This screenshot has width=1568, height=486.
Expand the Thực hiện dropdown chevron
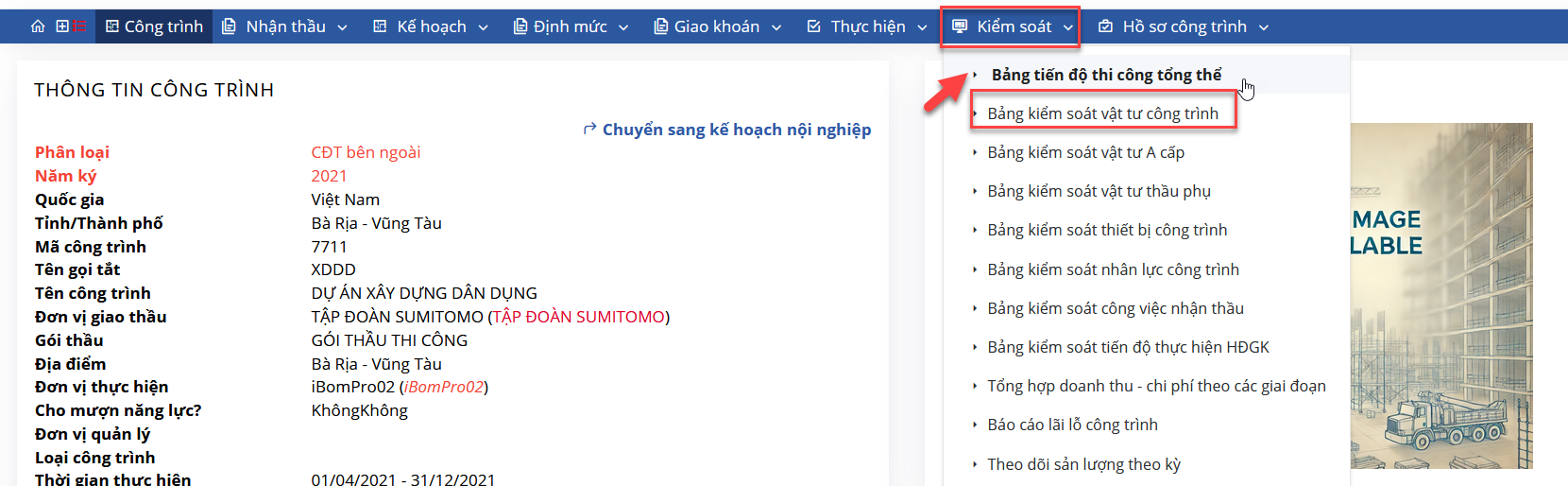[922, 27]
